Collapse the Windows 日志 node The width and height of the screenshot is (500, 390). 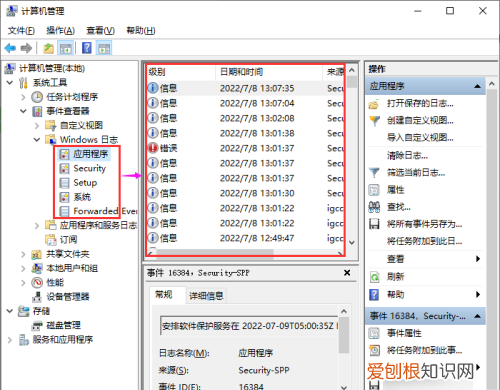click(37, 140)
